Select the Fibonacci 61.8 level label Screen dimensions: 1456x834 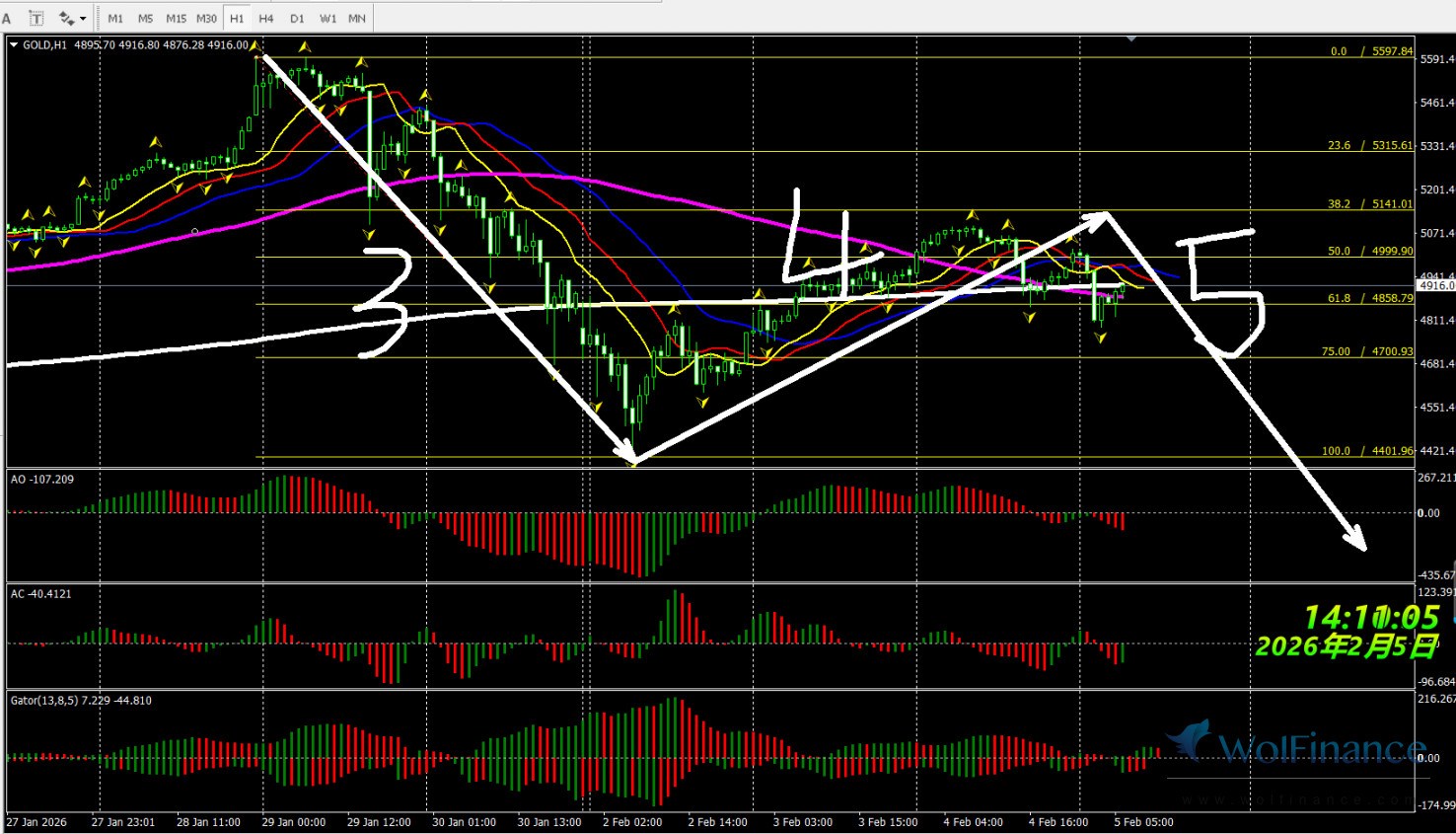1369,297
